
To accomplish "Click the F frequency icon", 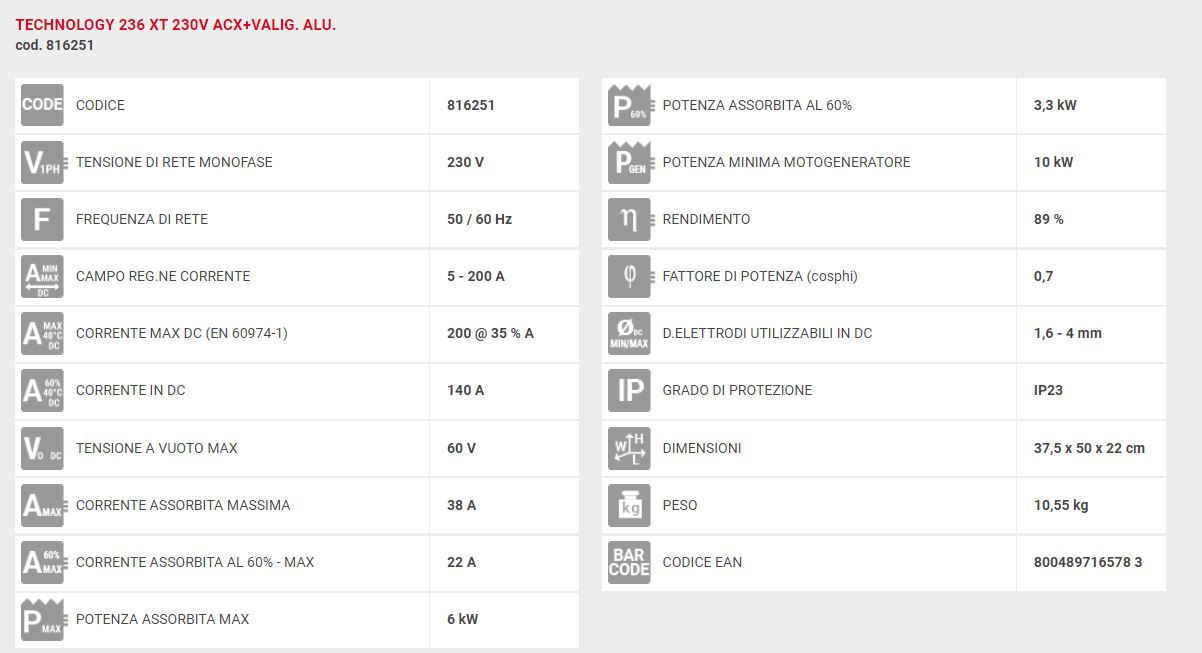I will coord(42,219).
